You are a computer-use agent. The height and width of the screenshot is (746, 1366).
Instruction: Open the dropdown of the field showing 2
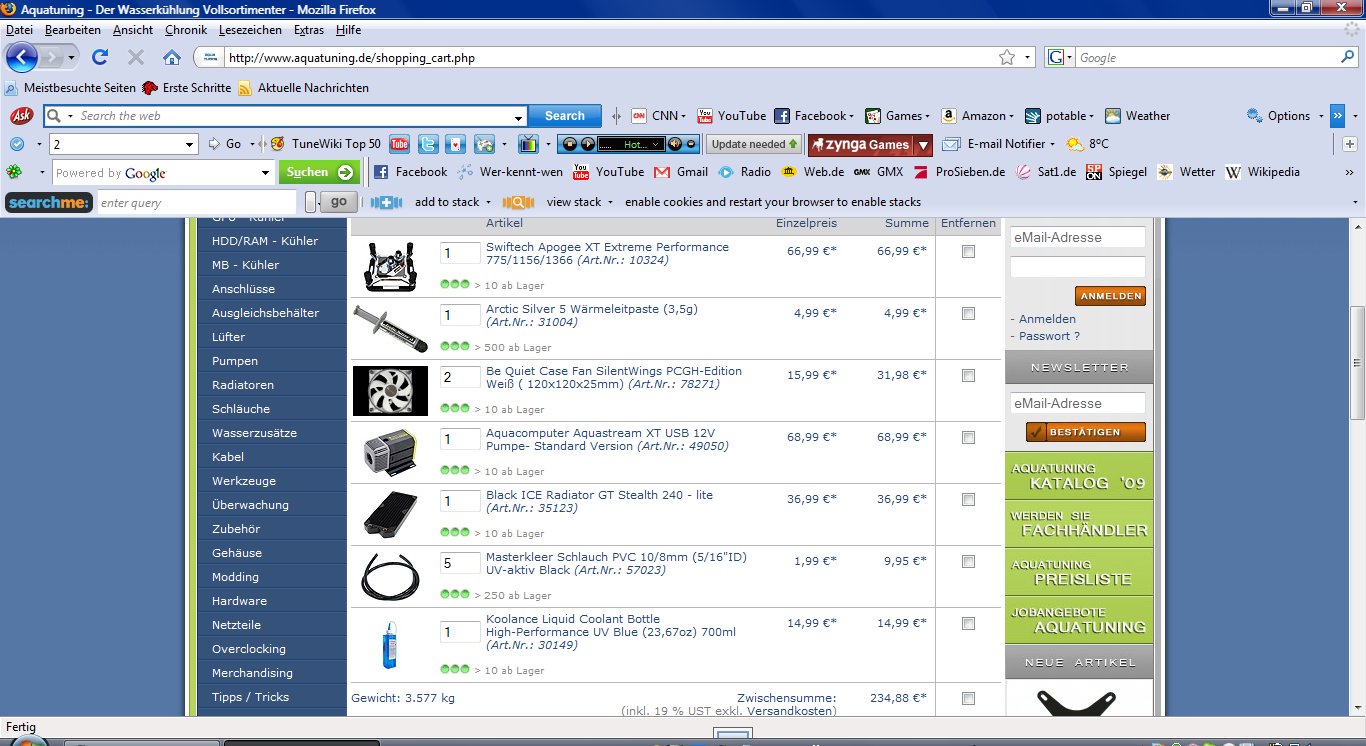(x=190, y=144)
